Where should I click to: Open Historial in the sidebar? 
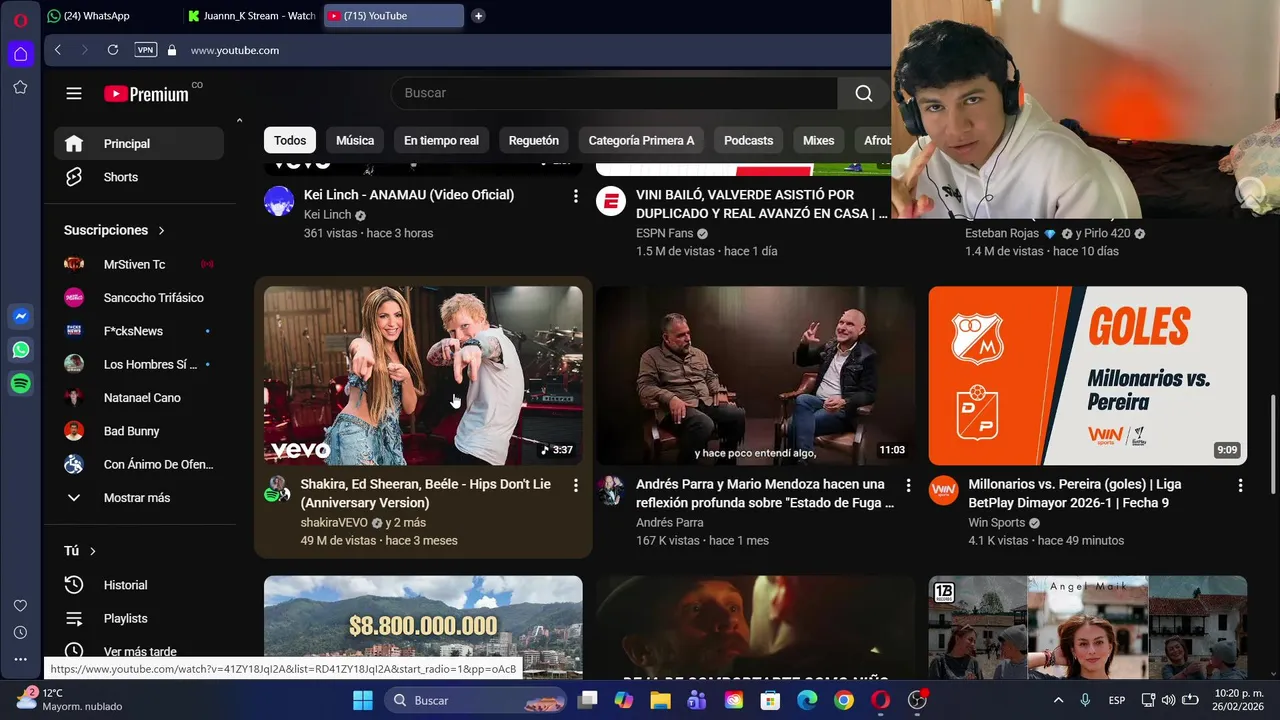[139, 585]
